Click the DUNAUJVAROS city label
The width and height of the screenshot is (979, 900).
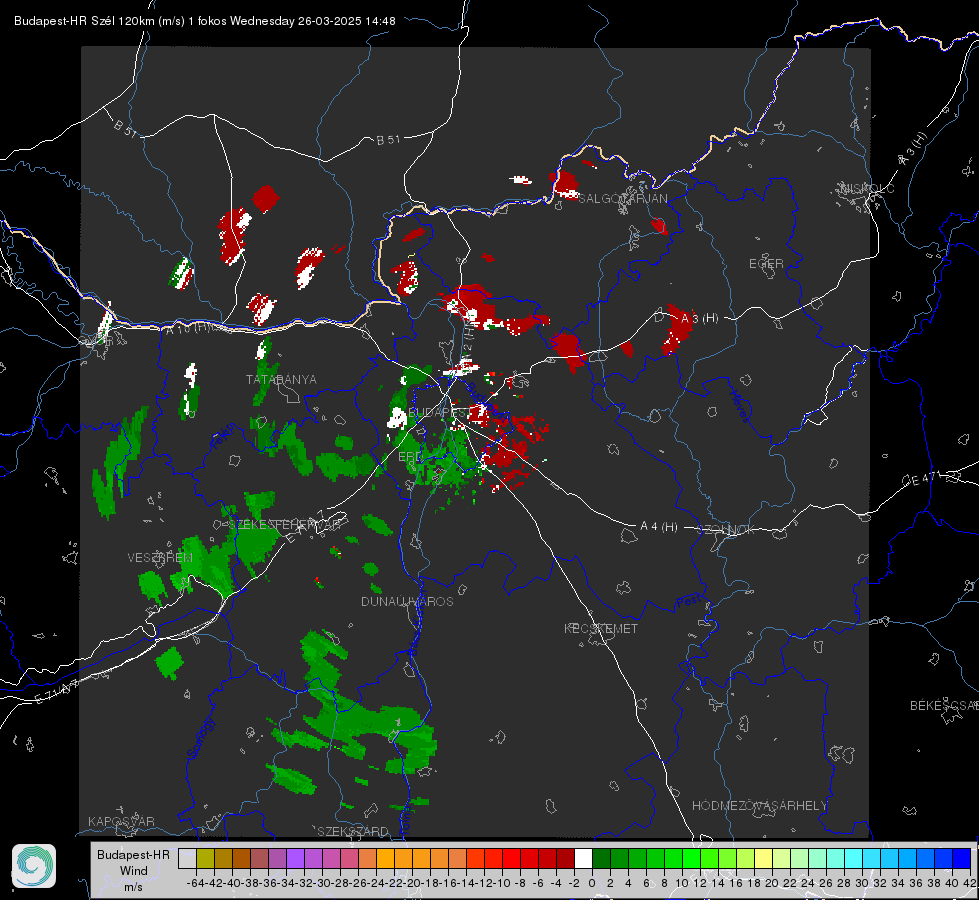[x=407, y=601]
